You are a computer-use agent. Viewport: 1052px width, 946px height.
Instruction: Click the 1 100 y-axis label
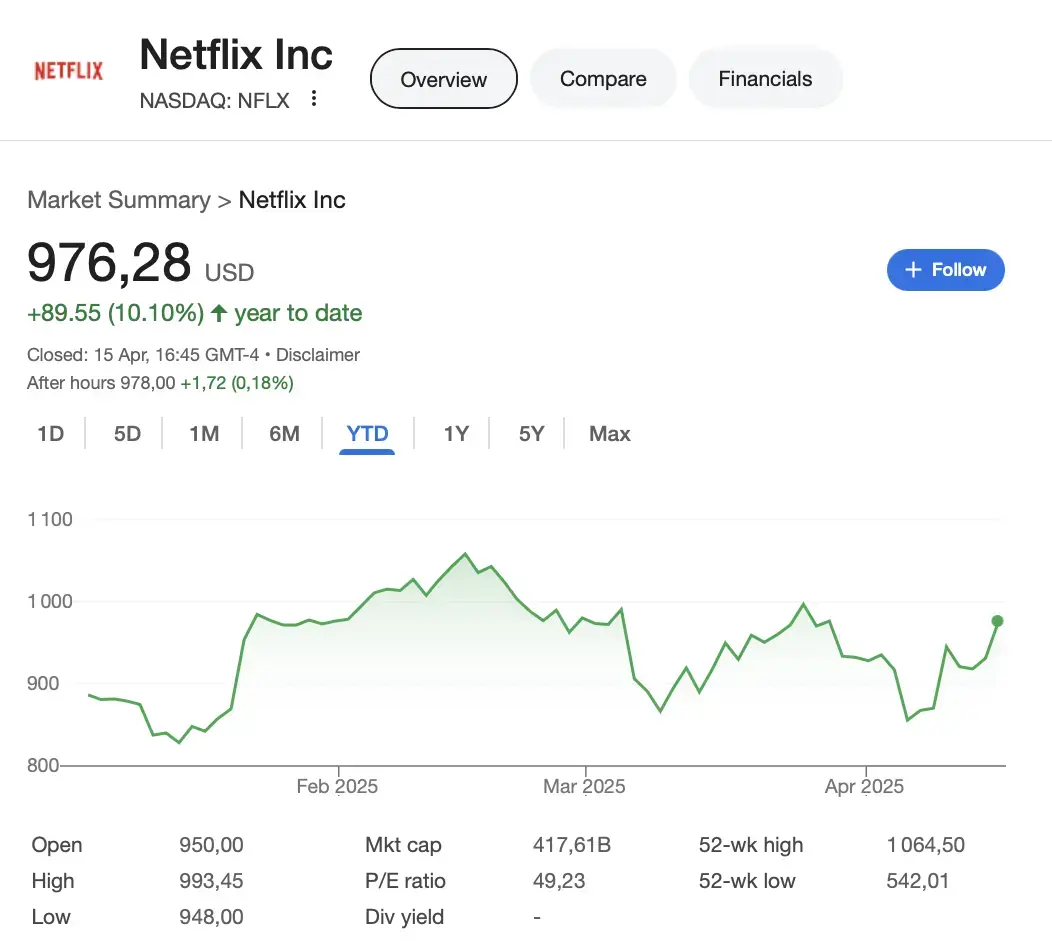point(50,519)
